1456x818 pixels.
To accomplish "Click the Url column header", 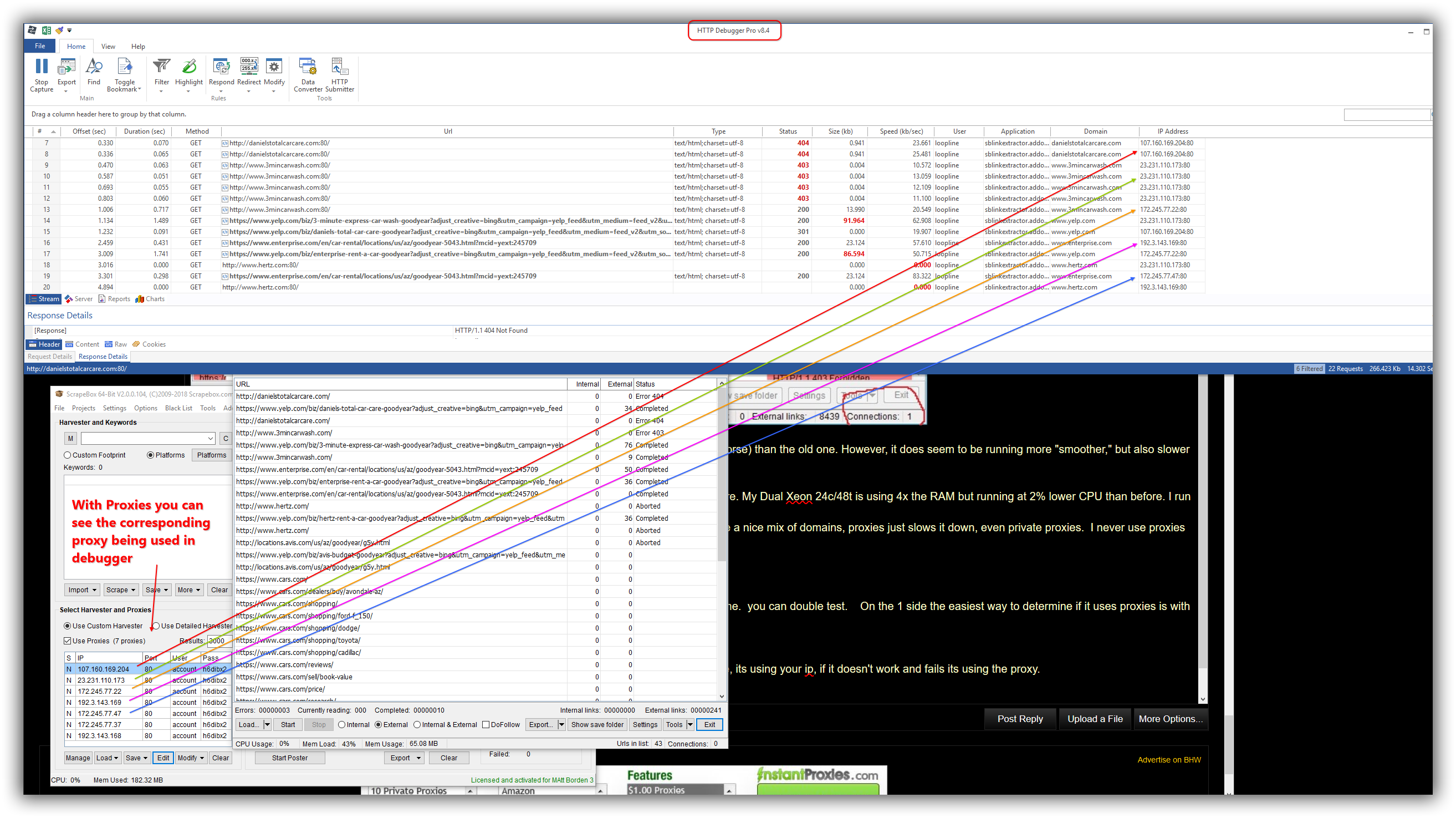I will pyautogui.click(x=448, y=132).
